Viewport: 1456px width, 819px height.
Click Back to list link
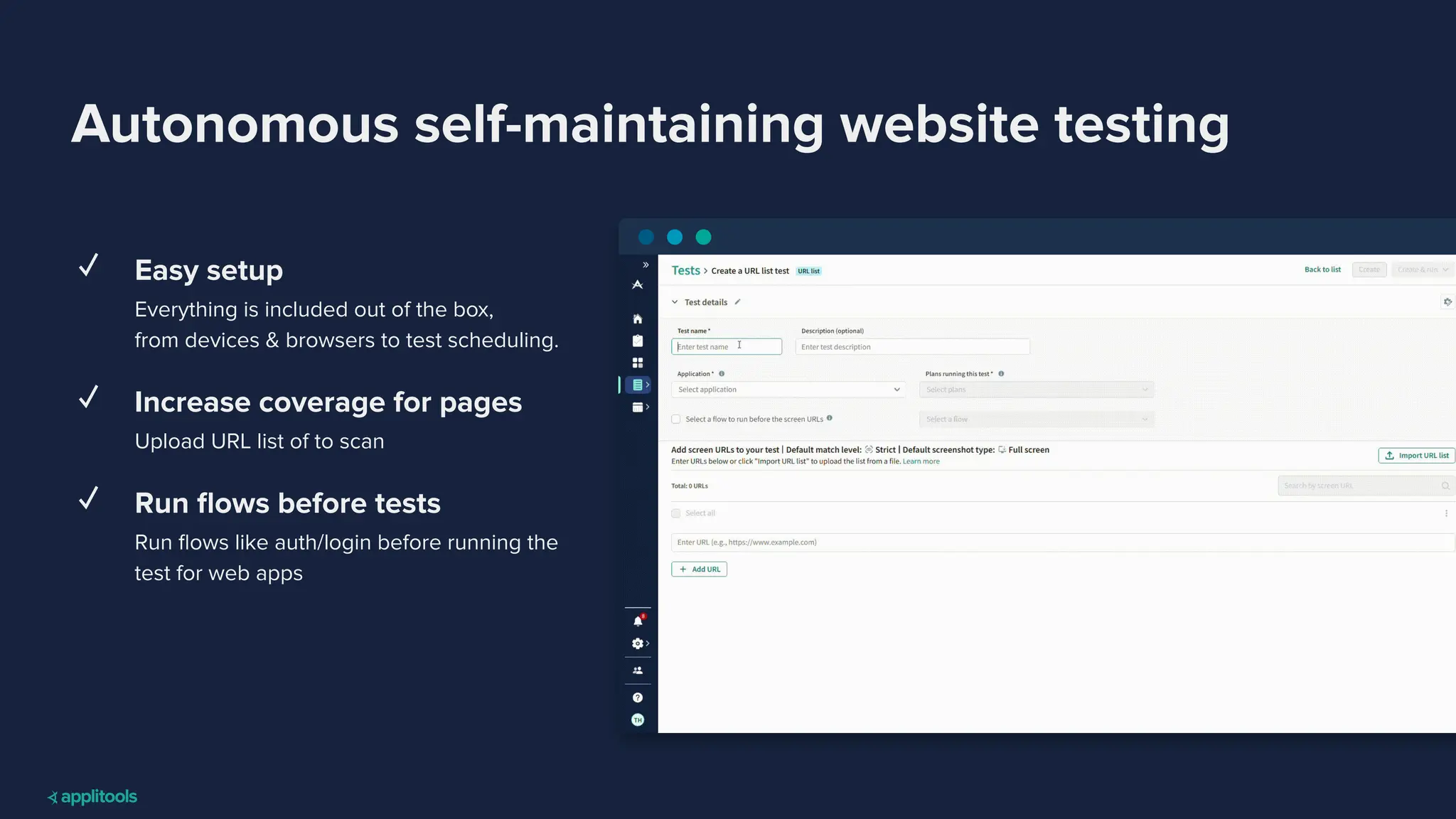[x=1322, y=269]
